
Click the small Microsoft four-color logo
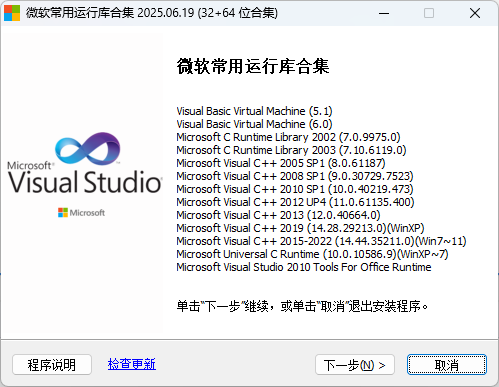[63, 213]
